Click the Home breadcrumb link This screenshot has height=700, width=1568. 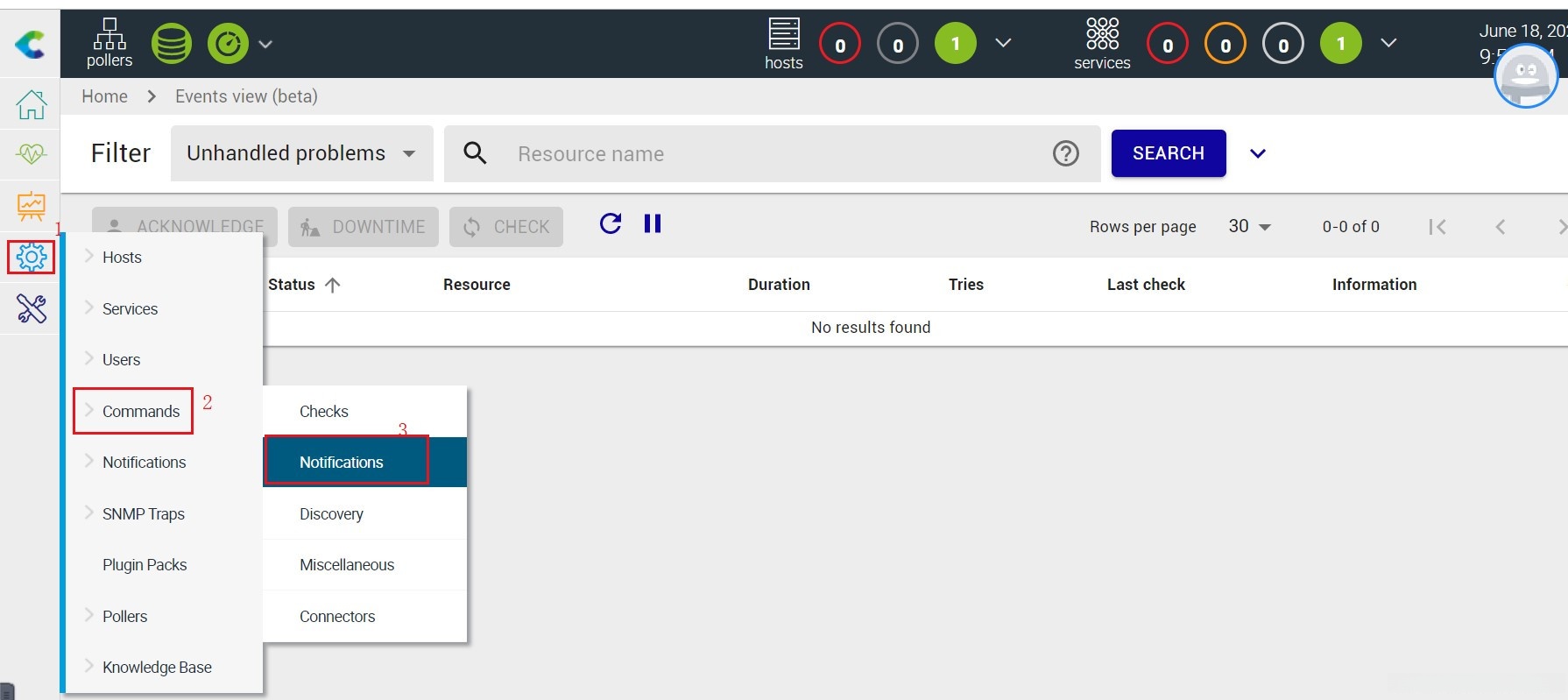(x=104, y=96)
